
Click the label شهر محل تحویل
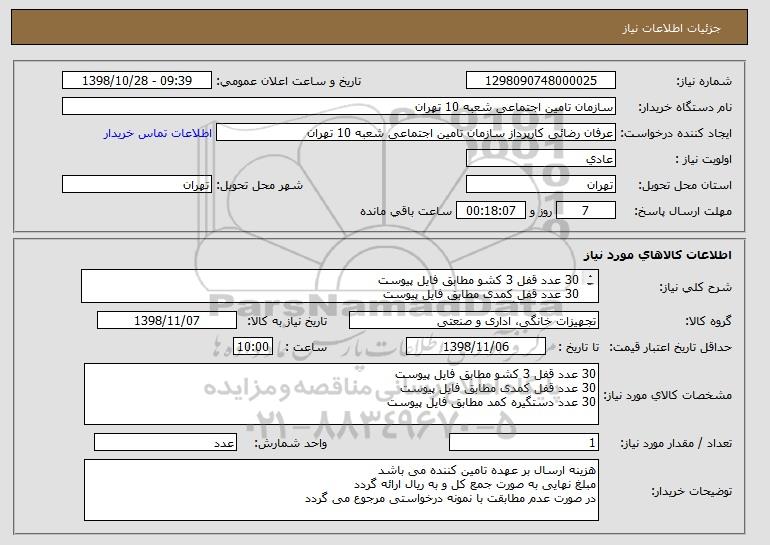[260, 185]
